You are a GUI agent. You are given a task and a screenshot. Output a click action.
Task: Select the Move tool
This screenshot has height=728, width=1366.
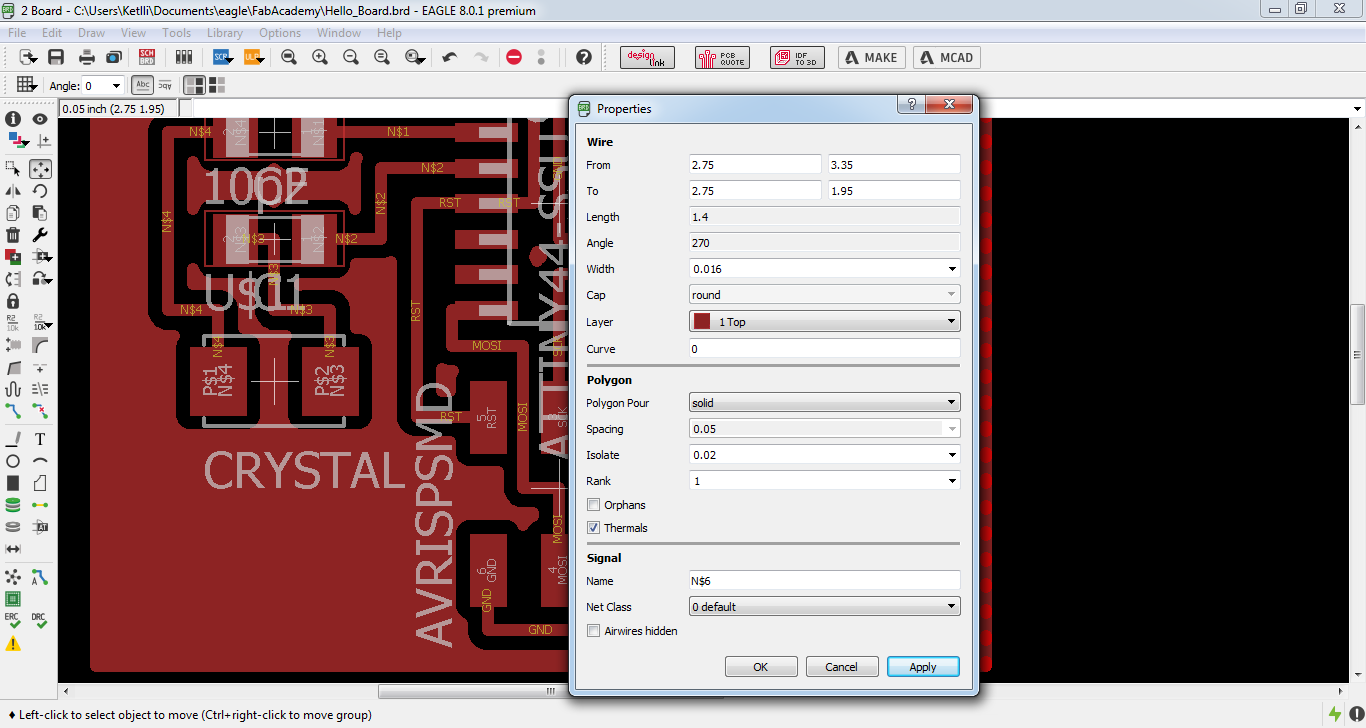[40, 168]
